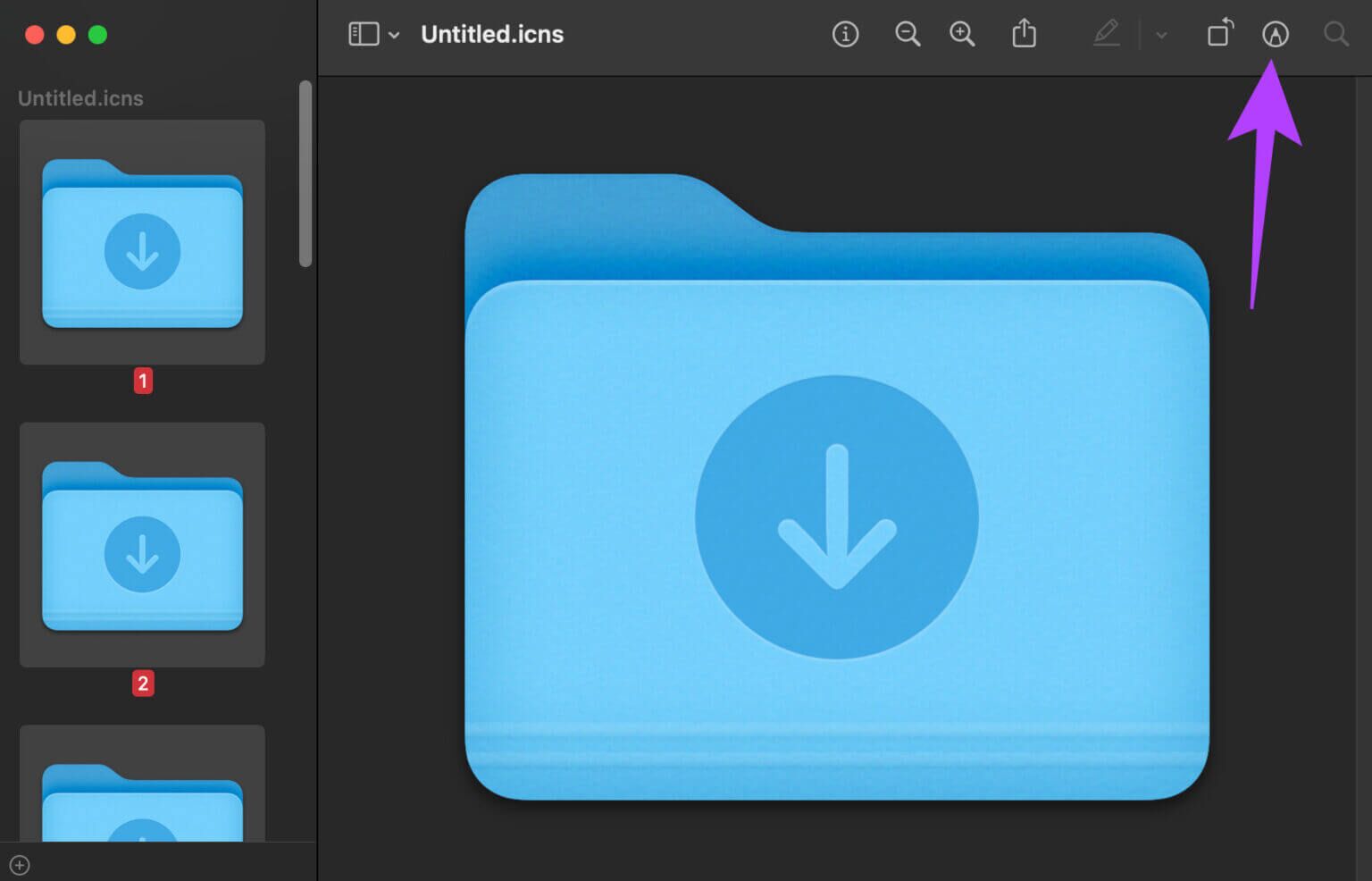Click the Untitled.icns window title

(x=492, y=35)
